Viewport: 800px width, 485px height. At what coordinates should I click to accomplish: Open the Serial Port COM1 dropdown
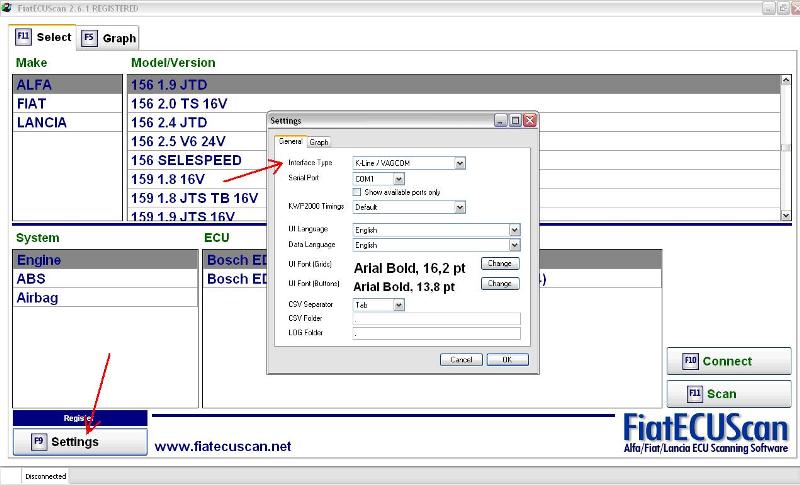(x=399, y=179)
